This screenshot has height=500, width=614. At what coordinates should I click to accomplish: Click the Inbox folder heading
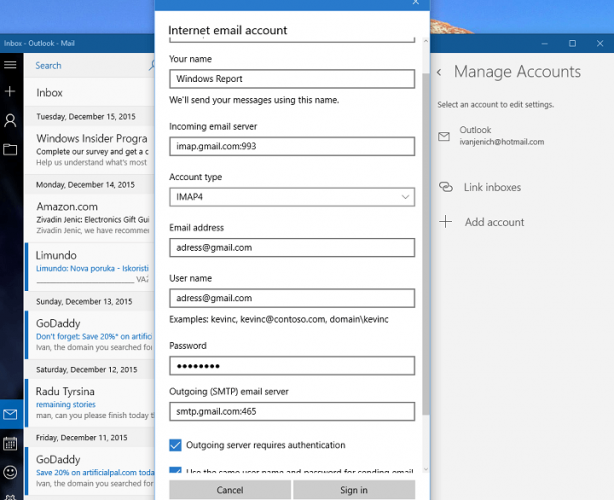click(49, 93)
